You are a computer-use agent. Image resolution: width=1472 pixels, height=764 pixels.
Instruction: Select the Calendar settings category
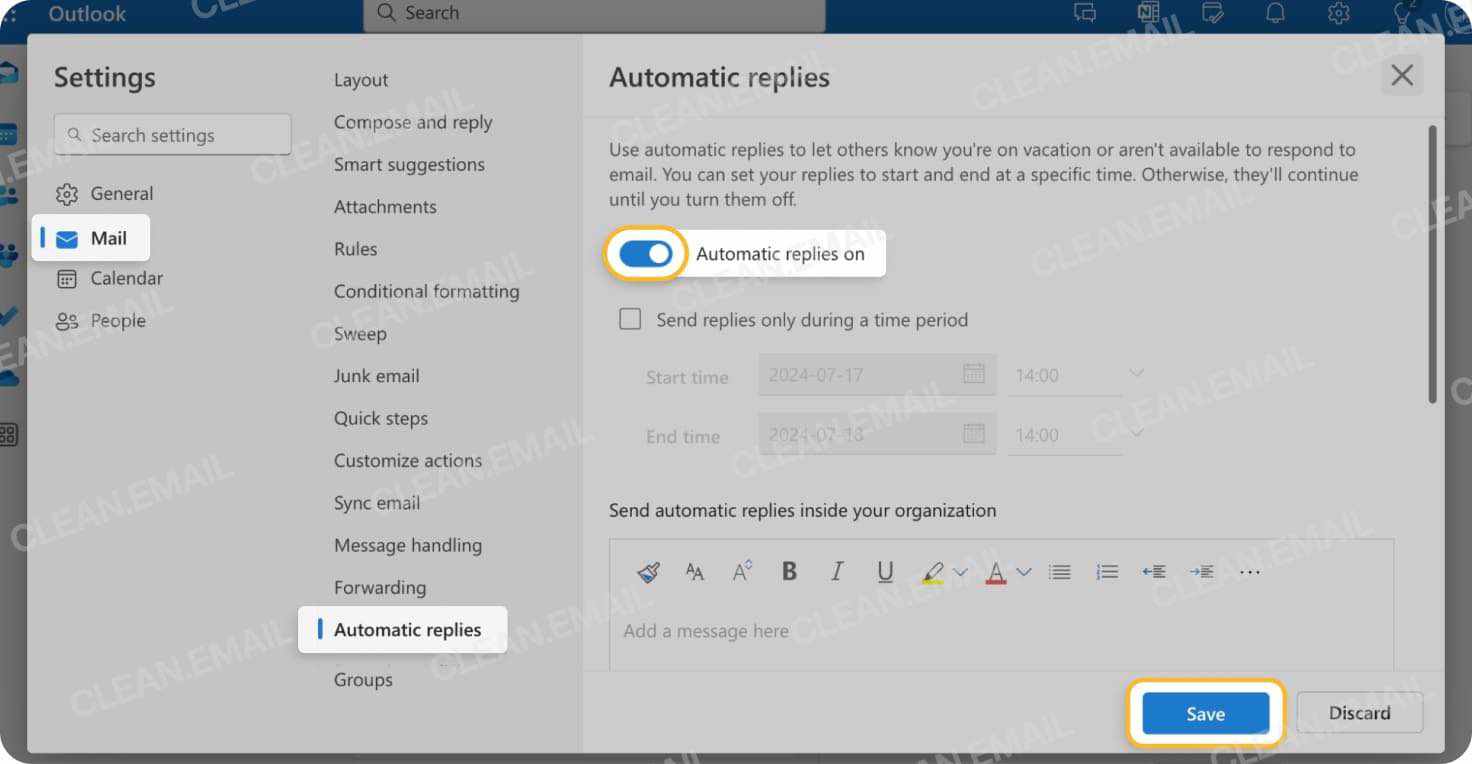109,279
